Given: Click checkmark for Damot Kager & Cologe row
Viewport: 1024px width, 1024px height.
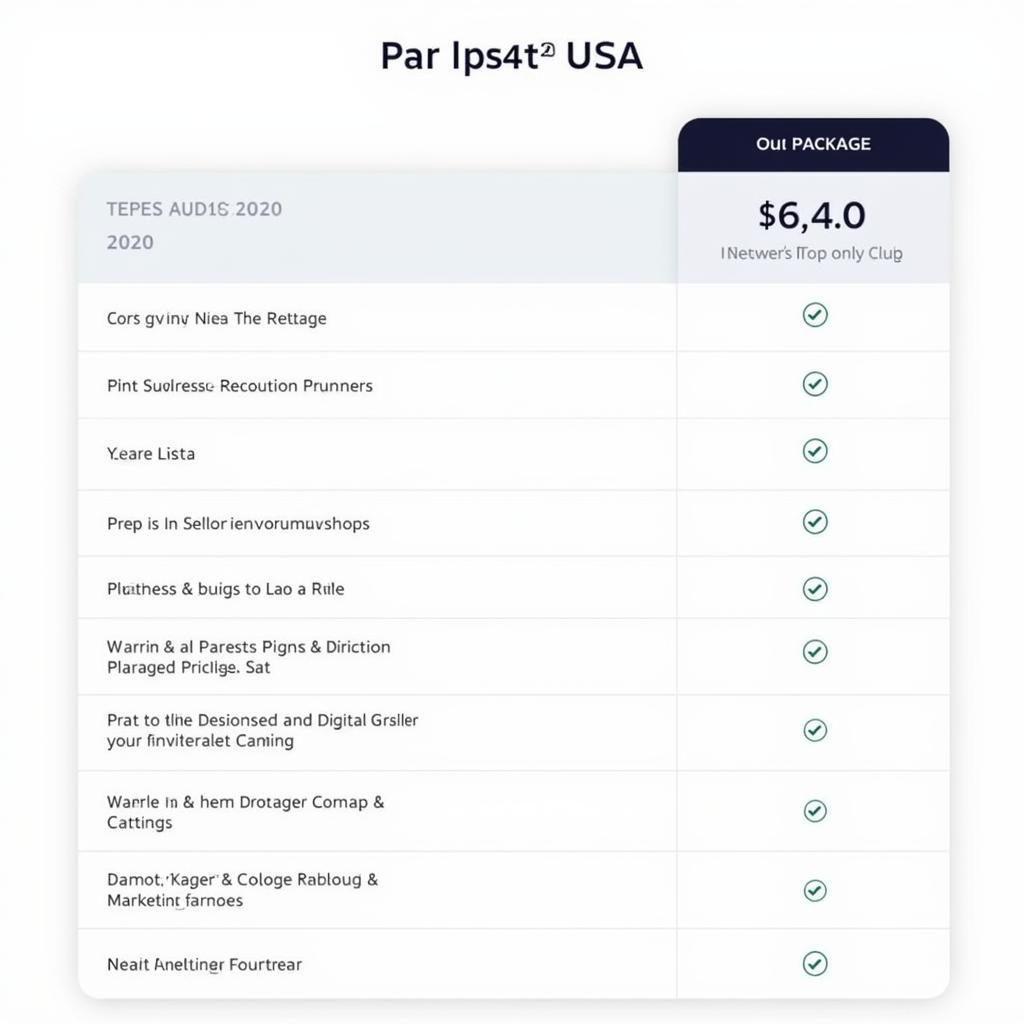Looking at the screenshot, I should point(814,890).
